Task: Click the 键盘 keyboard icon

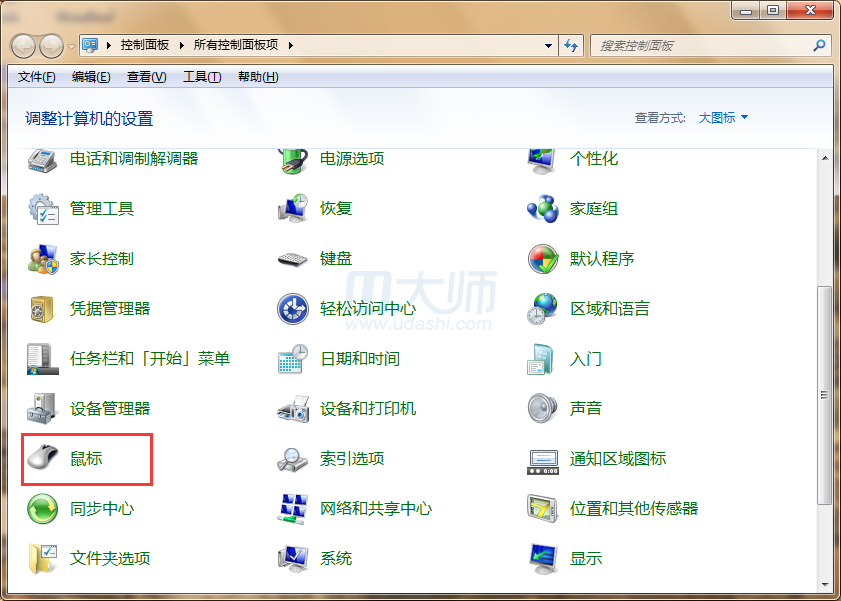Action: (x=292, y=259)
